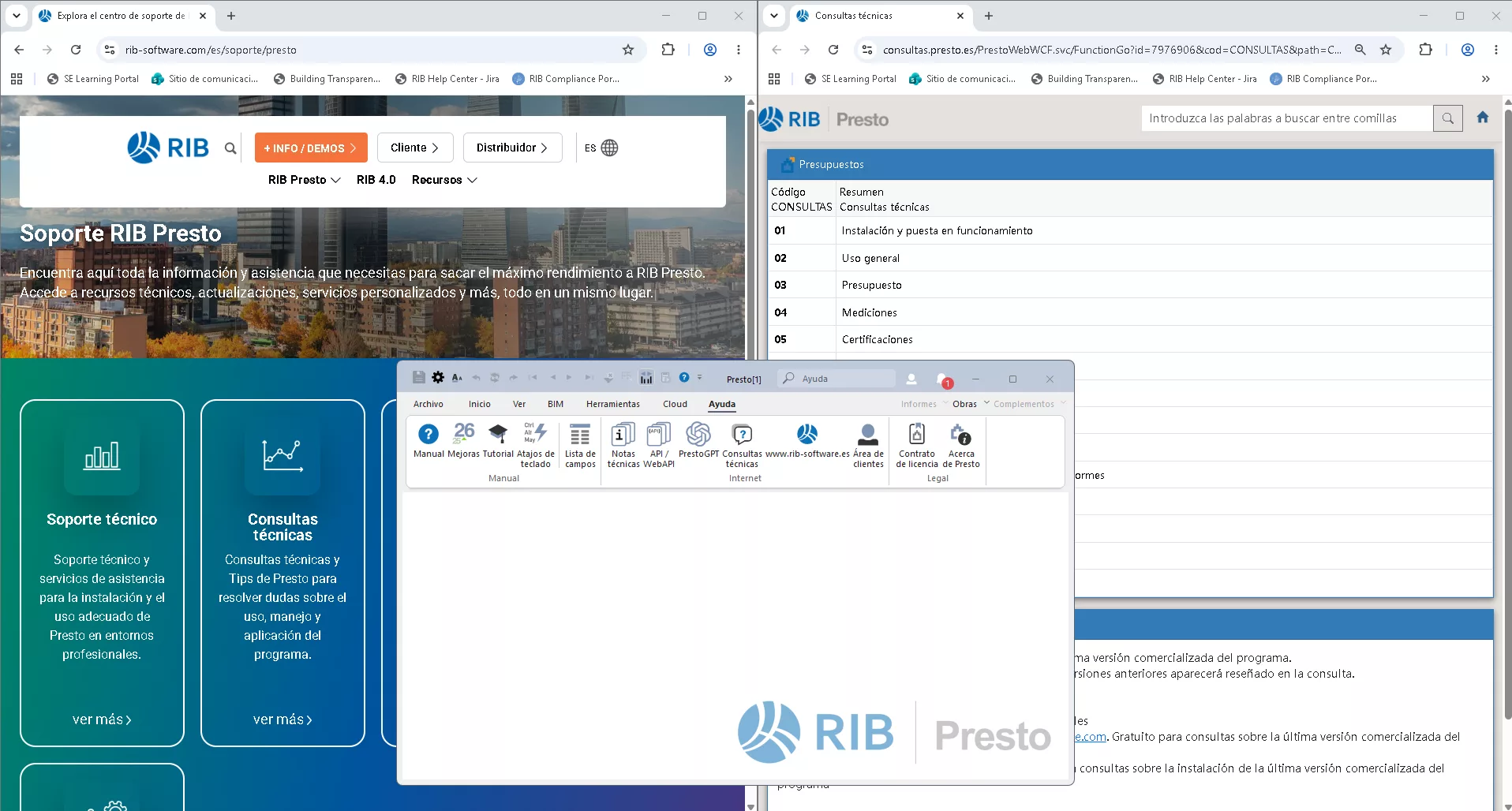
Task: Click the bar chart icon in Presto quick toolbar
Action: tap(646, 378)
